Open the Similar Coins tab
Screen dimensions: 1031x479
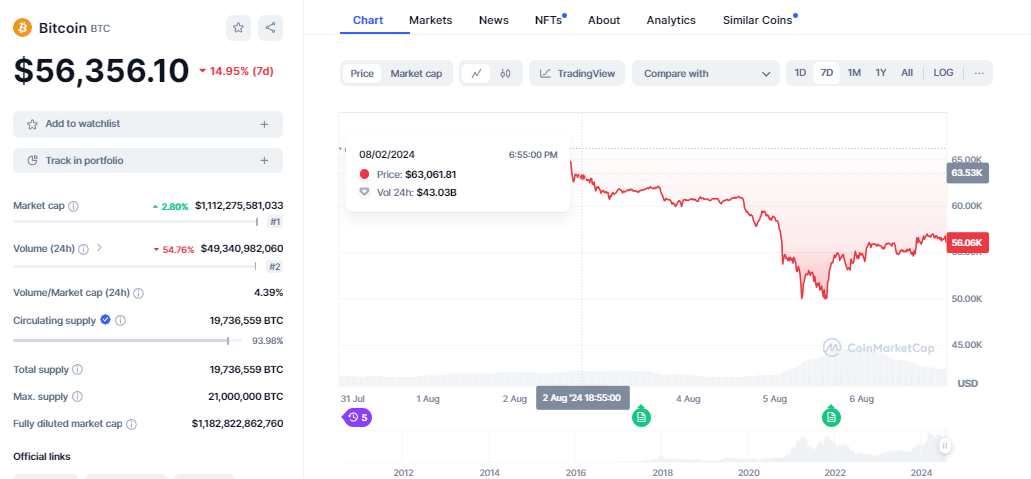tap(757, 20)
